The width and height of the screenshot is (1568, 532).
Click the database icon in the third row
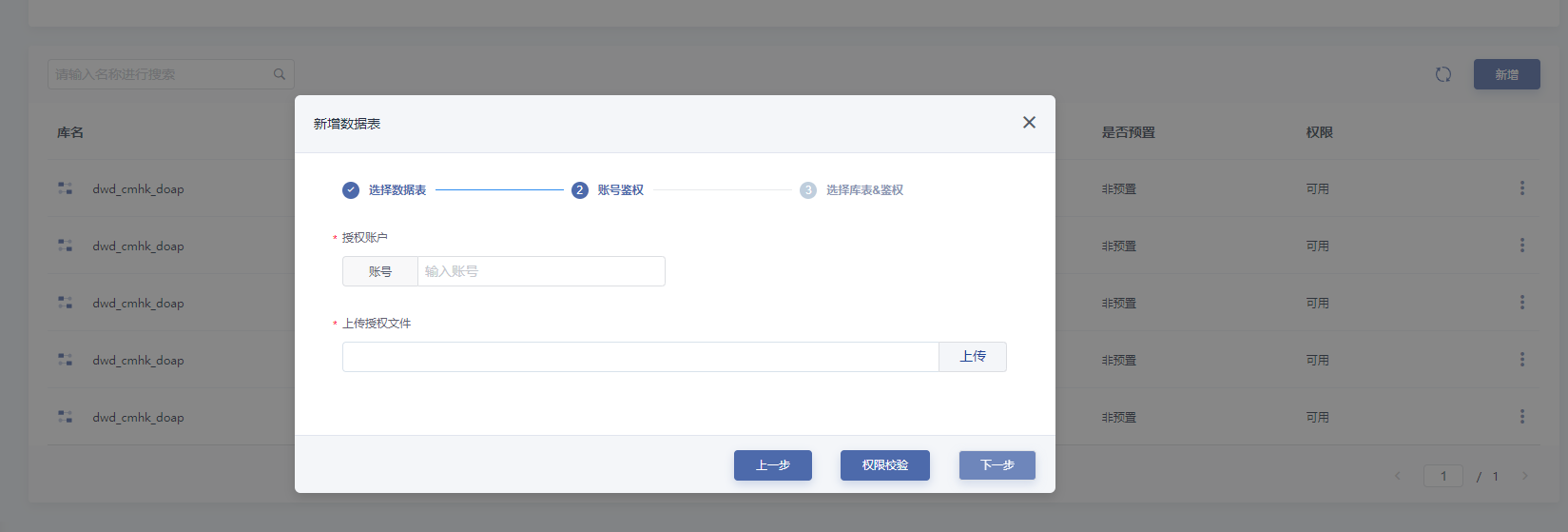tap(65, 303)
